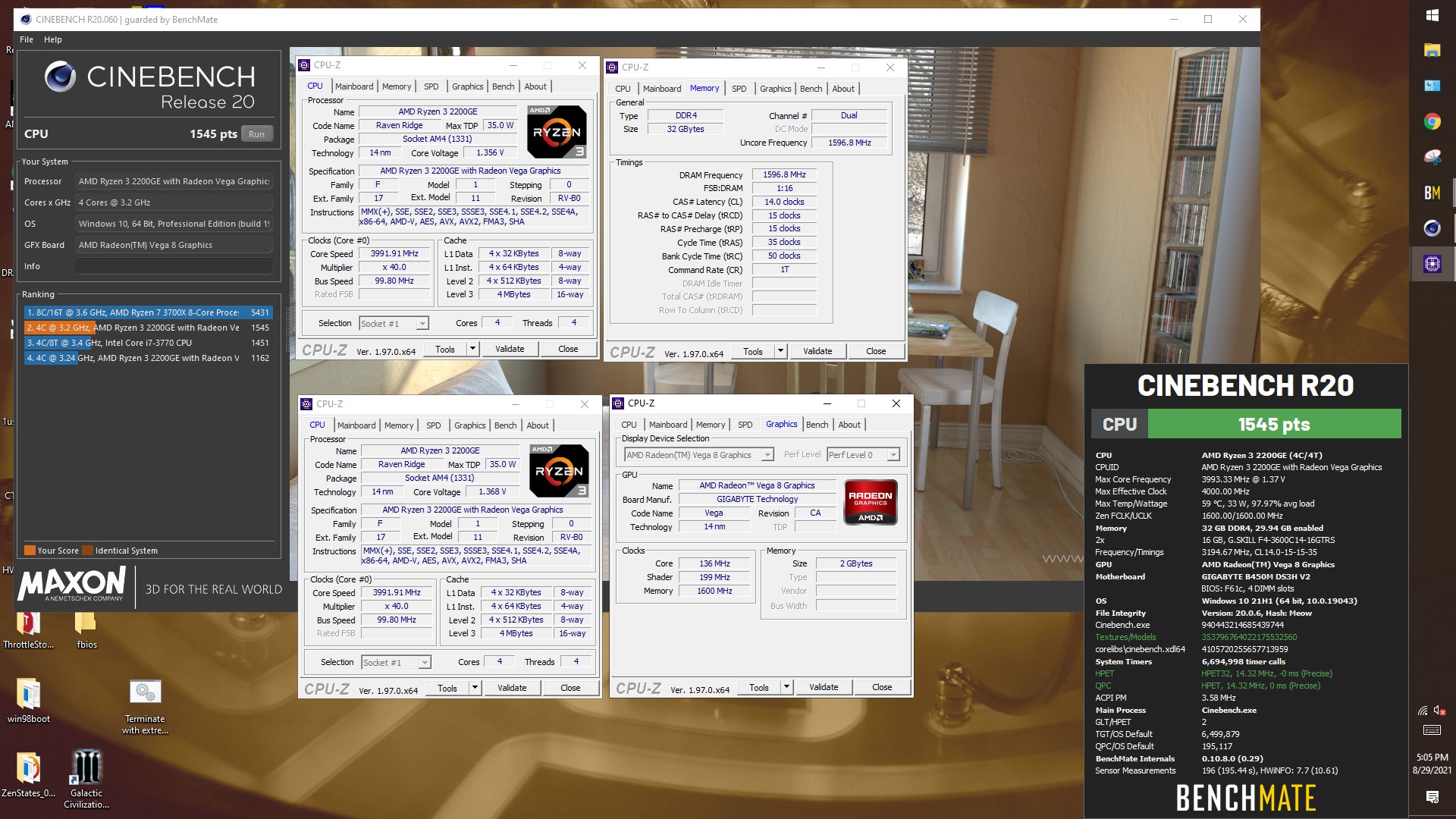Switch to Graphics tab in top-left CPU-Z

point(468,86)
